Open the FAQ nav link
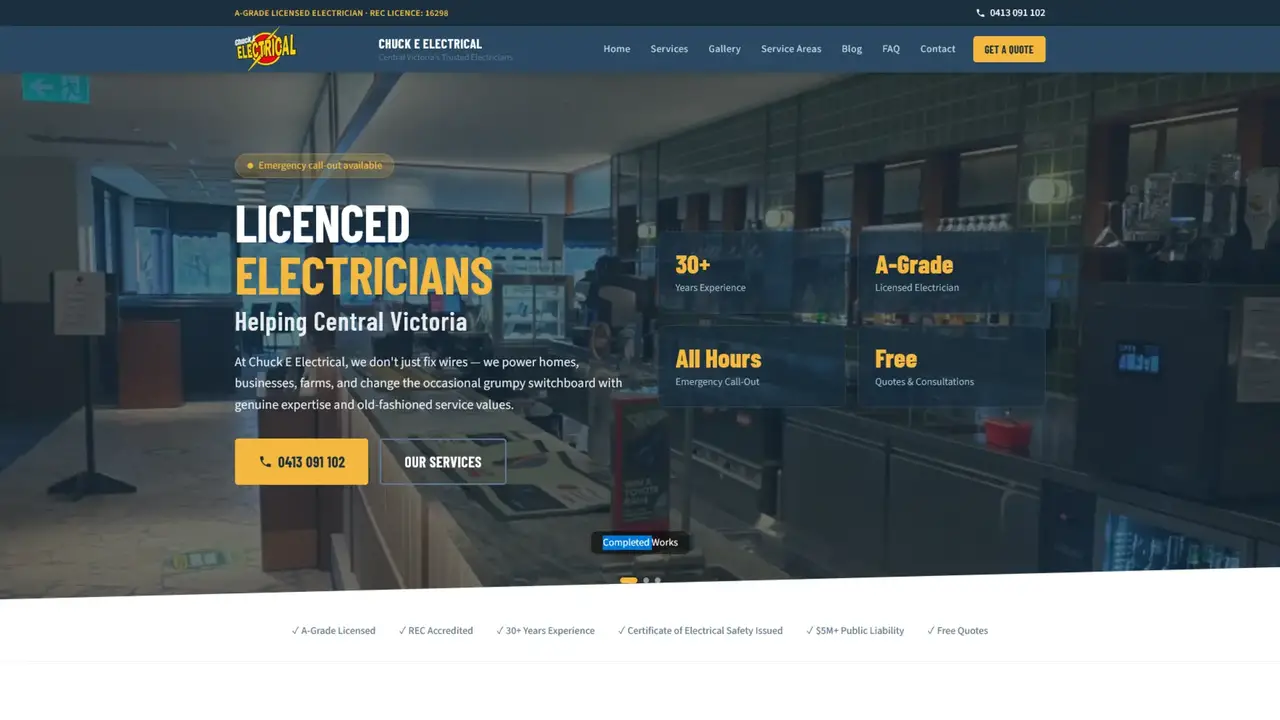 [x=891, y=49]
